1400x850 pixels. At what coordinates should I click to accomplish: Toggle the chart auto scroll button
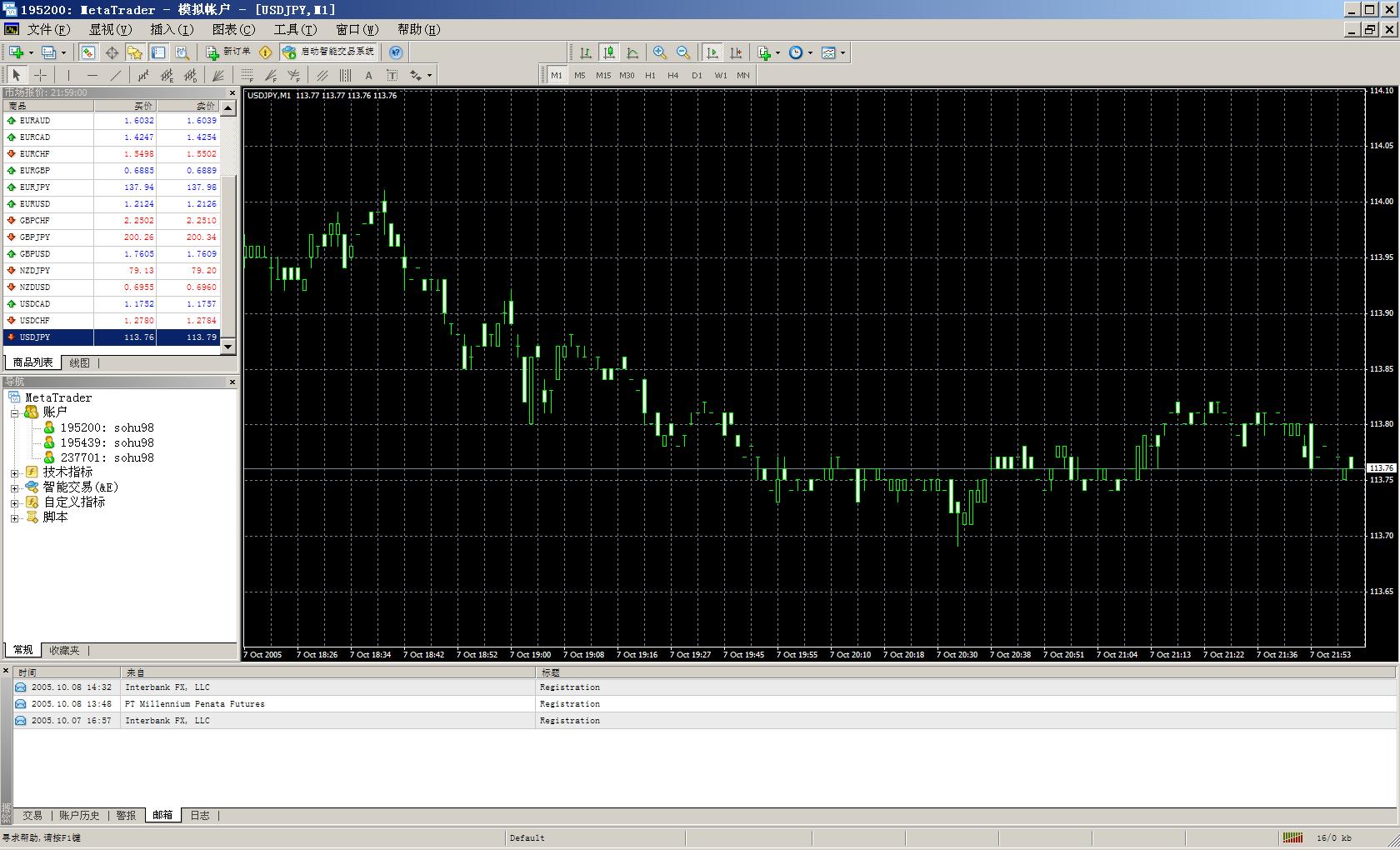coord(712,52)
